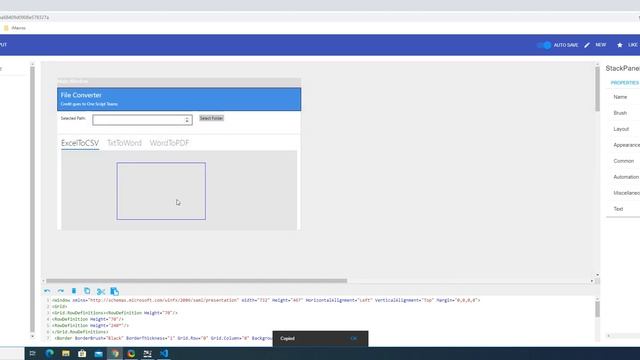The width and height of the screenshot is (640, 360).
Task: Open the colorful circular taskbar app
Action: point(131,353)
